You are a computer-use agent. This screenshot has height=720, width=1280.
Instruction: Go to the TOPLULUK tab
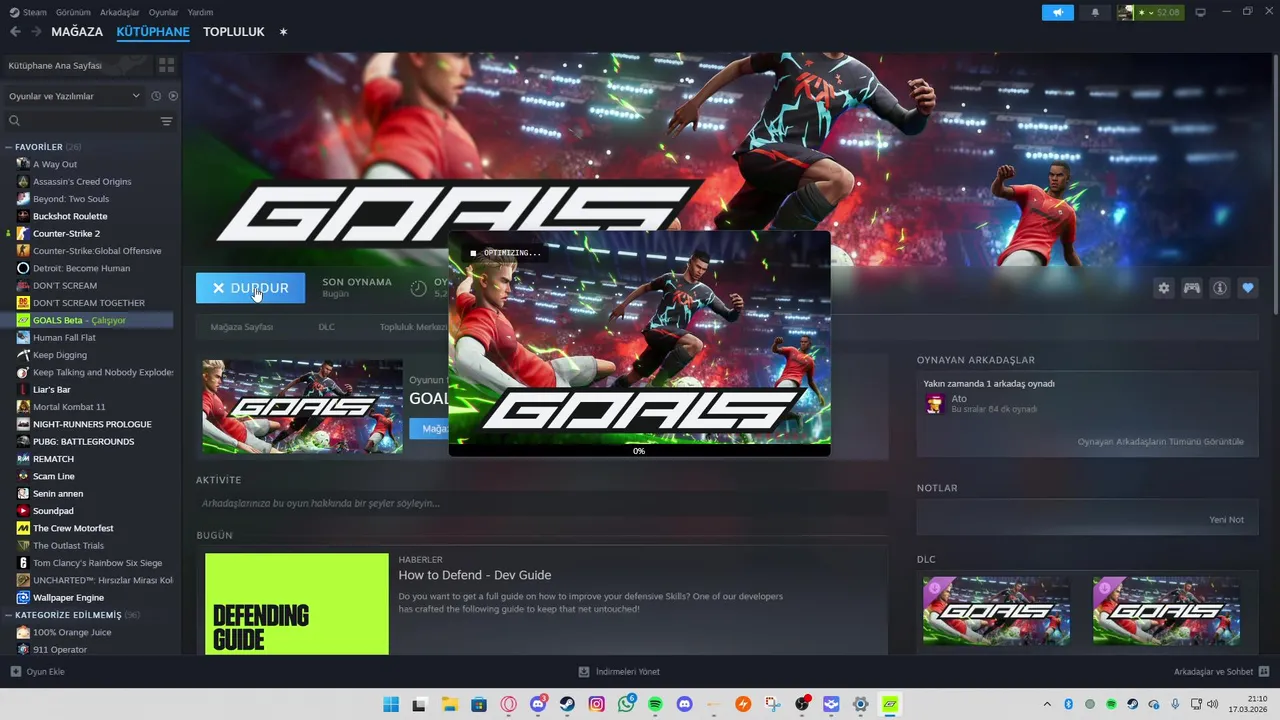click(234, 32)
